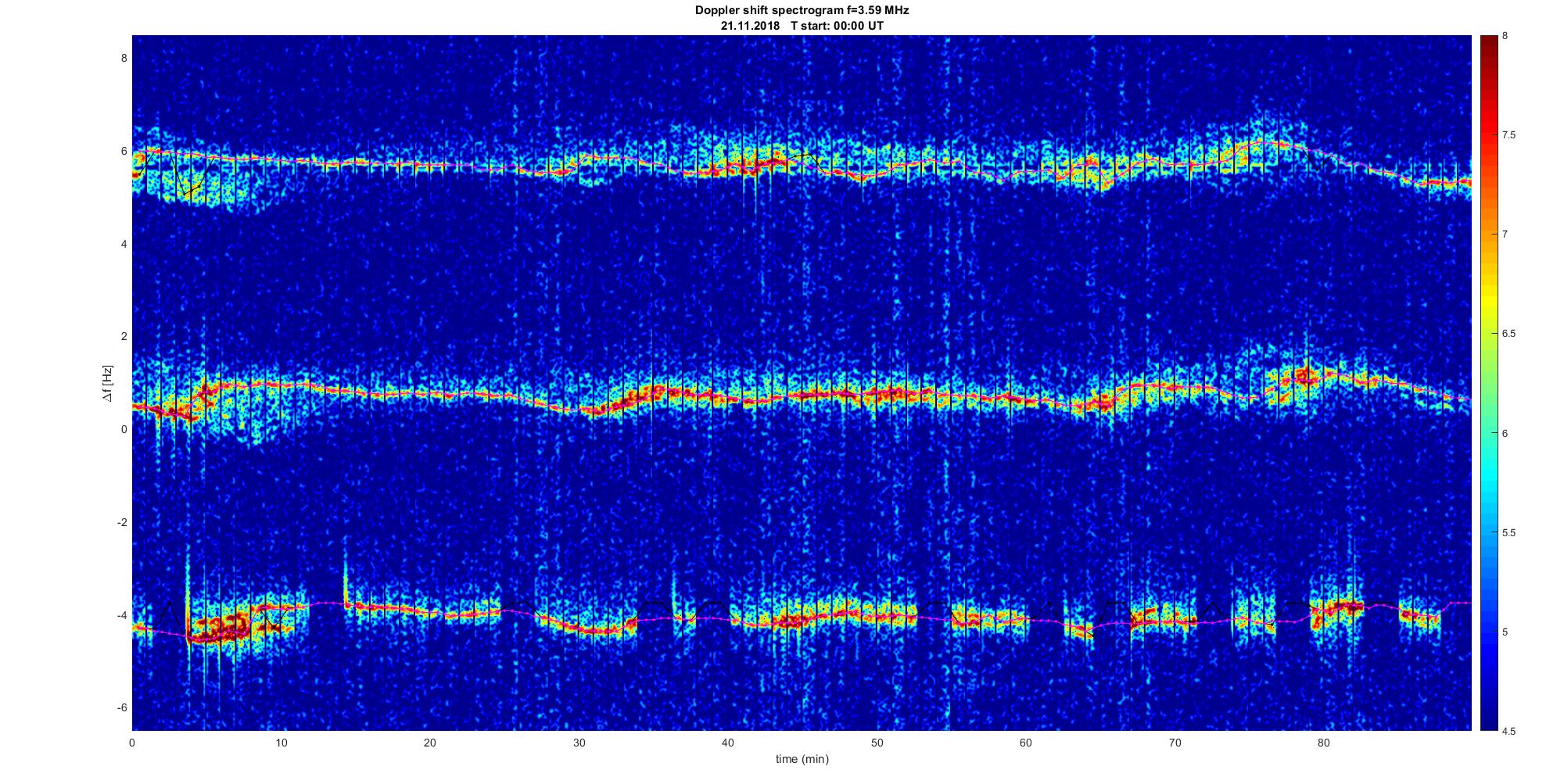
Task: Click y-axis tick label '6'
Action: pyautogui.click(x=124, y=151)
